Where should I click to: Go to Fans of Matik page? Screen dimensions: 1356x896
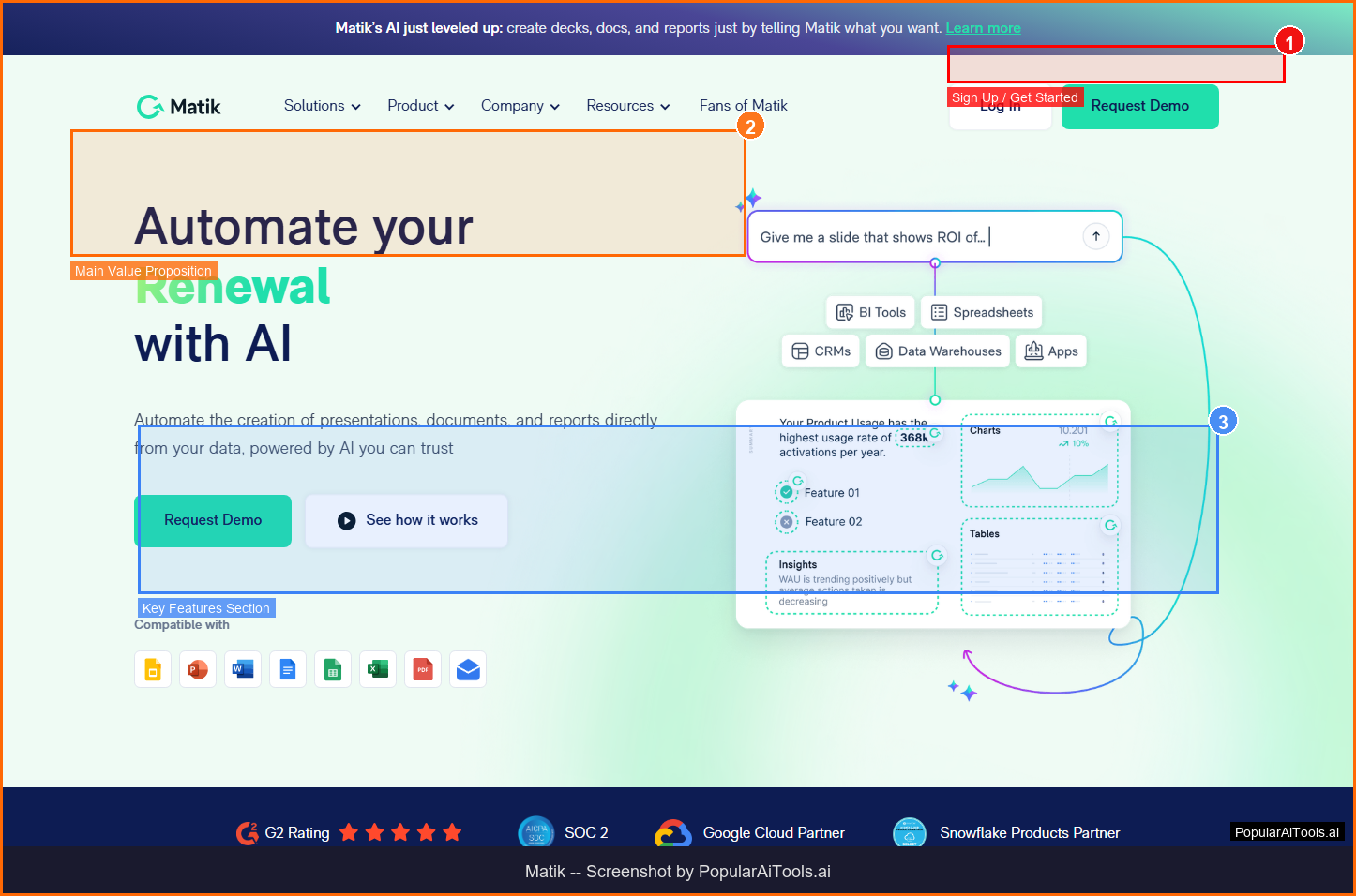[743, 106]
